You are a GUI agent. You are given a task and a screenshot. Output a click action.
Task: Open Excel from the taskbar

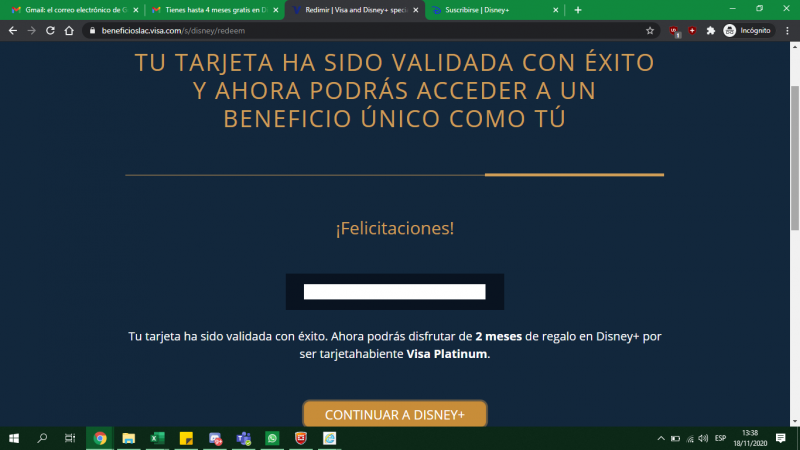157,438
